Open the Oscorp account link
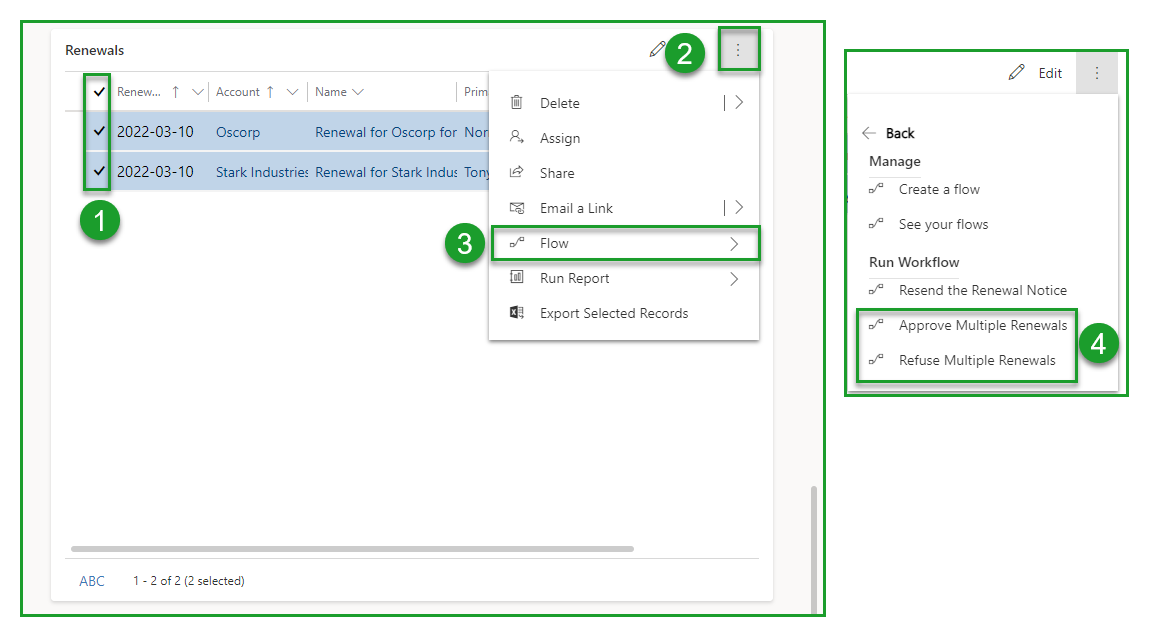Image resolution: width=1149 pixels, height=636 pixels. pyautogui.click(x=237, y=131)
